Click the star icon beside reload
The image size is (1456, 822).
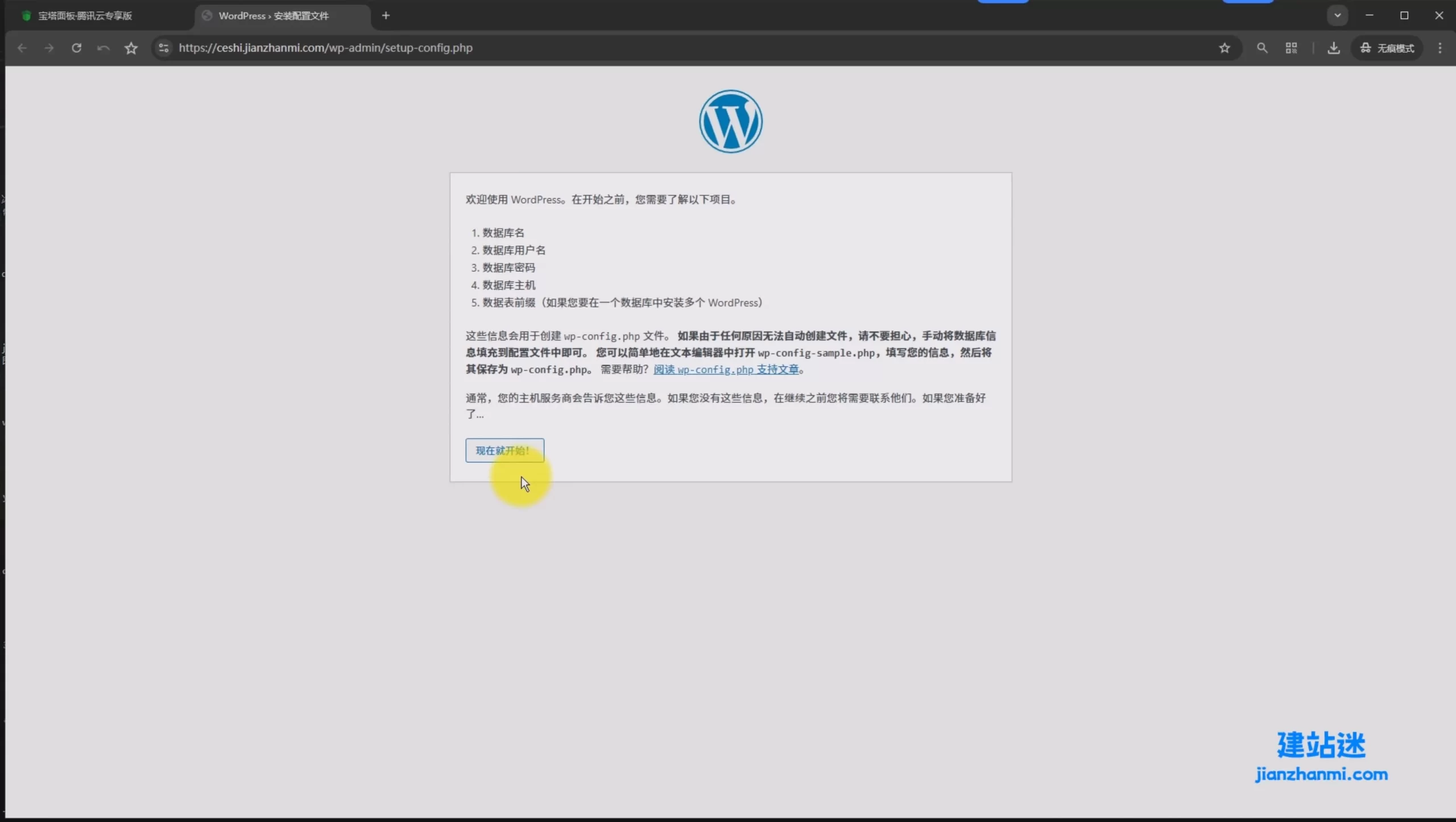point(131,48)
